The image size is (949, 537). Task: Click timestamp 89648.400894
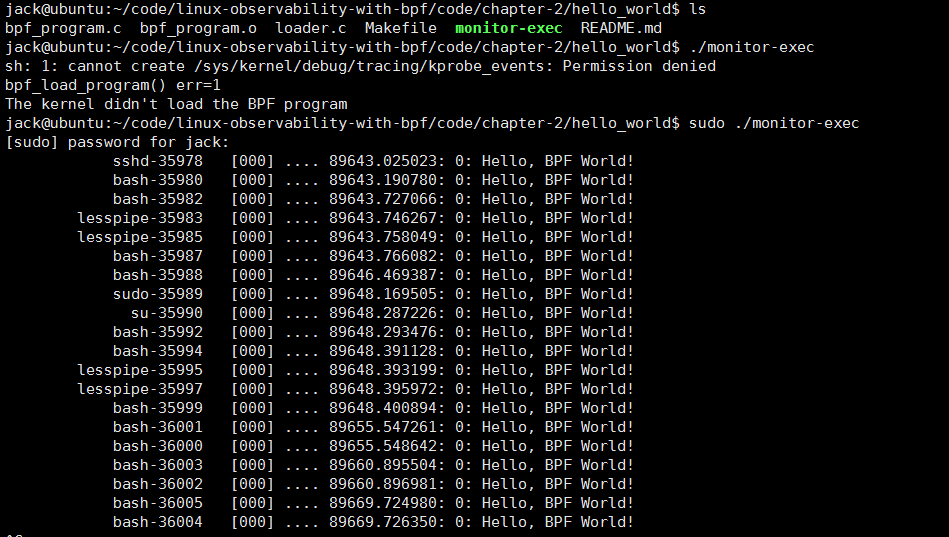click(x=383, y=408)
